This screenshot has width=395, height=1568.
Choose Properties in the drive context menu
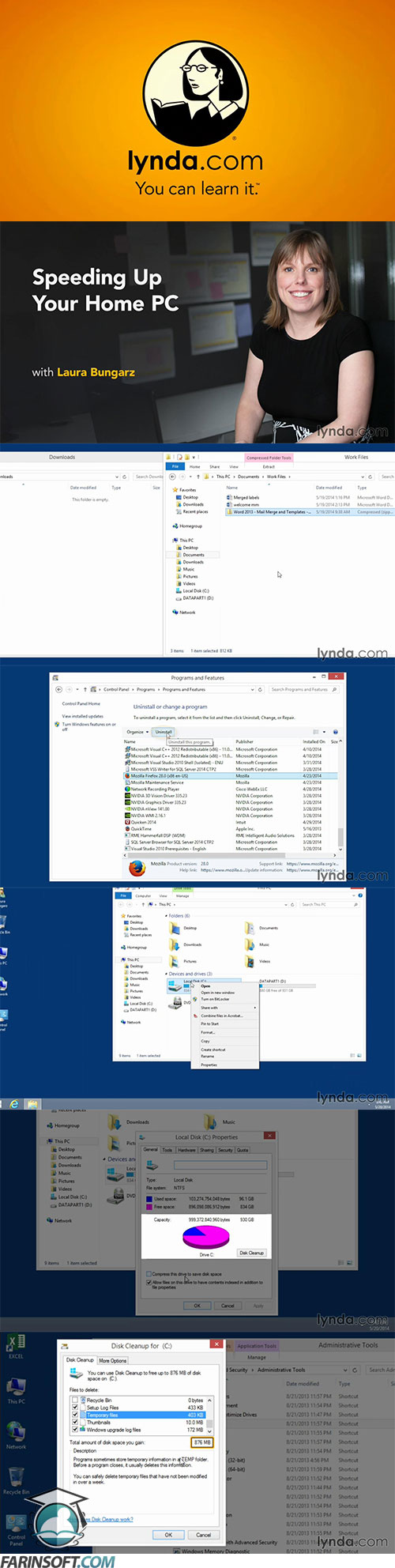click(x=209, y=1065)
